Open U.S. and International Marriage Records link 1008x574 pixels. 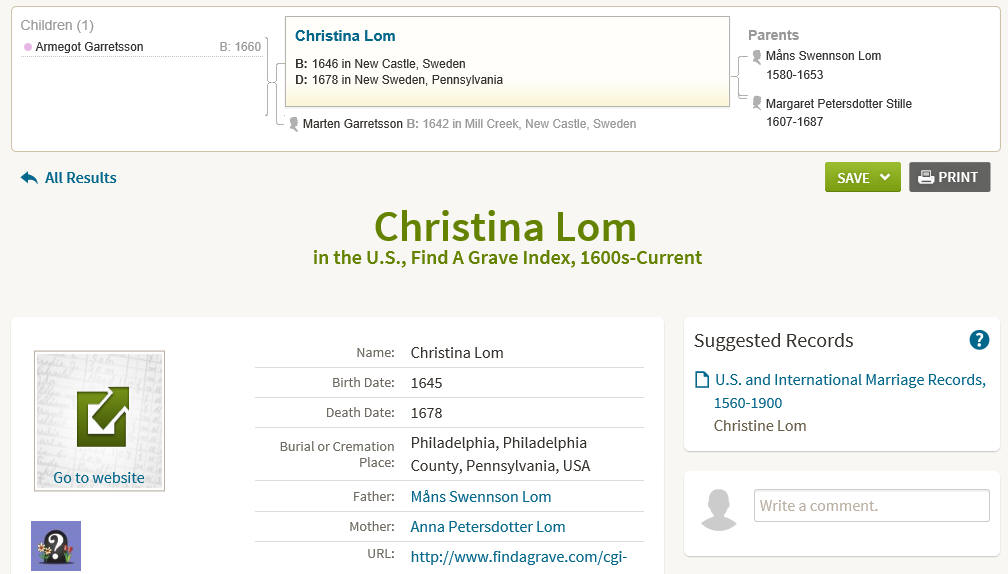pyautogui.click(x=850, y=391)
